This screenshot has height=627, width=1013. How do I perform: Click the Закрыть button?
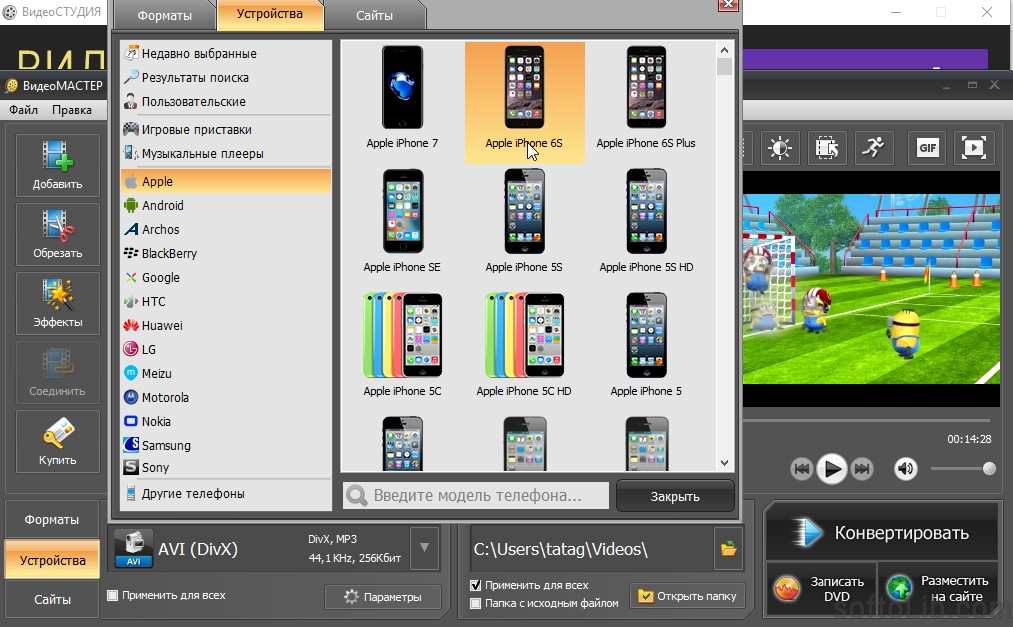[x=675, y=496]
